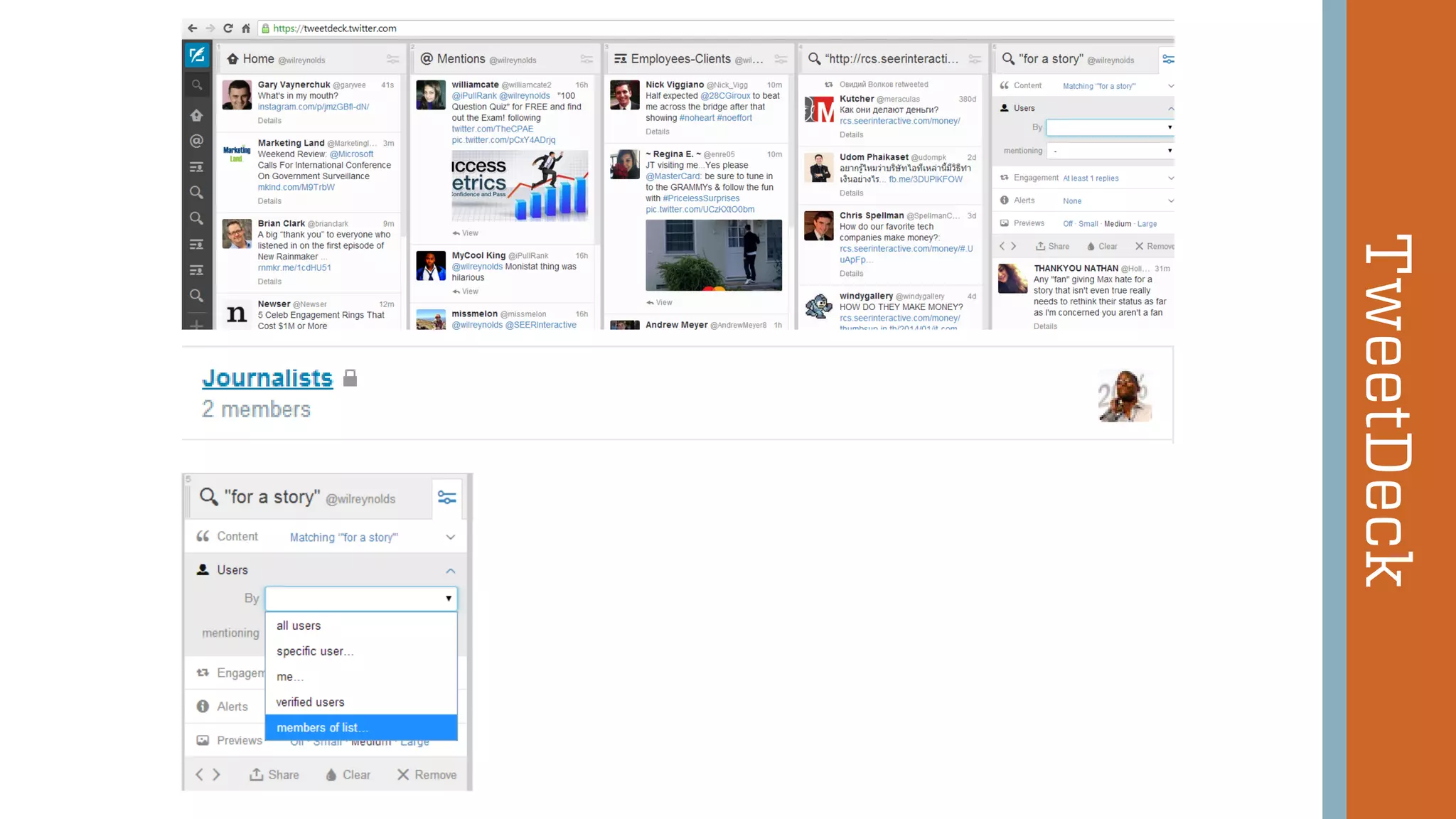Click Remove in the enlarged filter panel

coord(427,775)
